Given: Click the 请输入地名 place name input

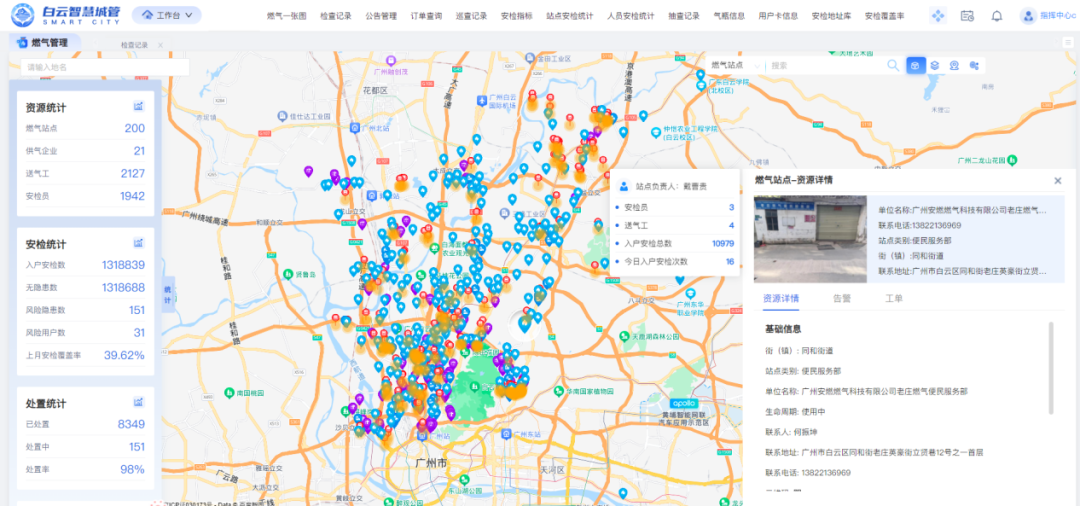Looking at the screenshot, I should pos(103,67).
